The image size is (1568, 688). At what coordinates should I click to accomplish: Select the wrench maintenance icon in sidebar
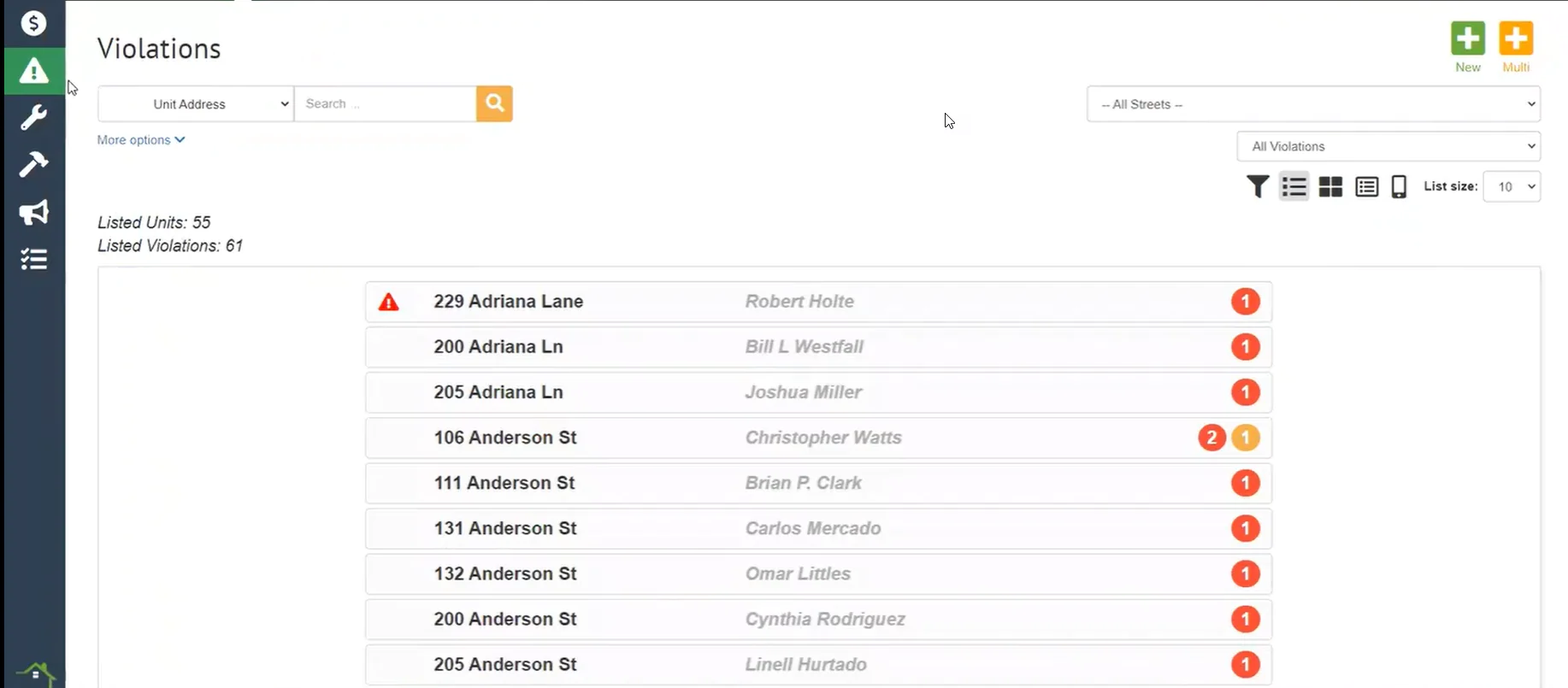coord(33,117)
